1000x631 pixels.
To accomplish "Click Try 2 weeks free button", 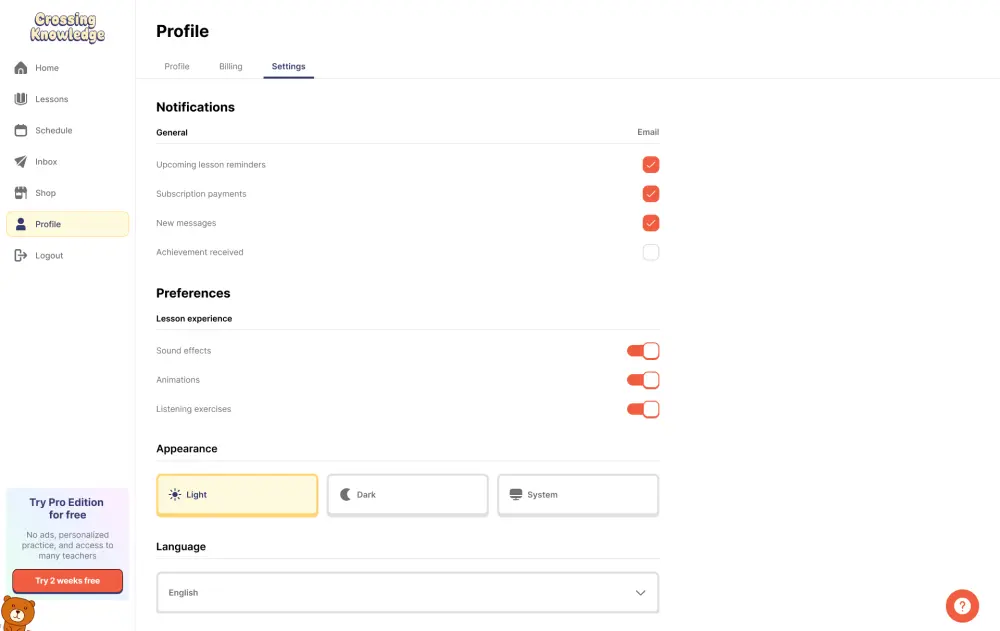I will [x=68, y=581].
